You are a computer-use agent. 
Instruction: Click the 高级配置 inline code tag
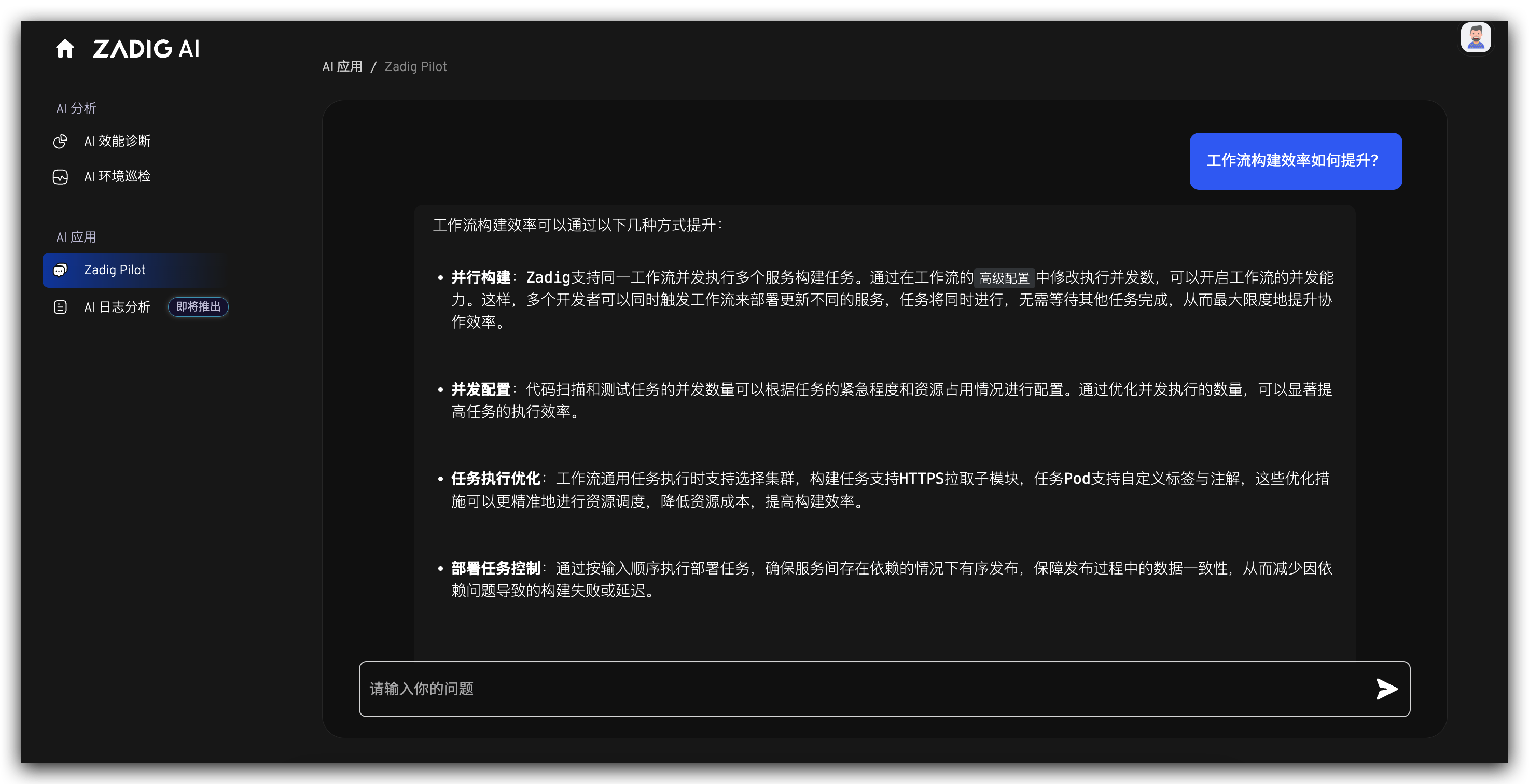(x=1004, y=278)
